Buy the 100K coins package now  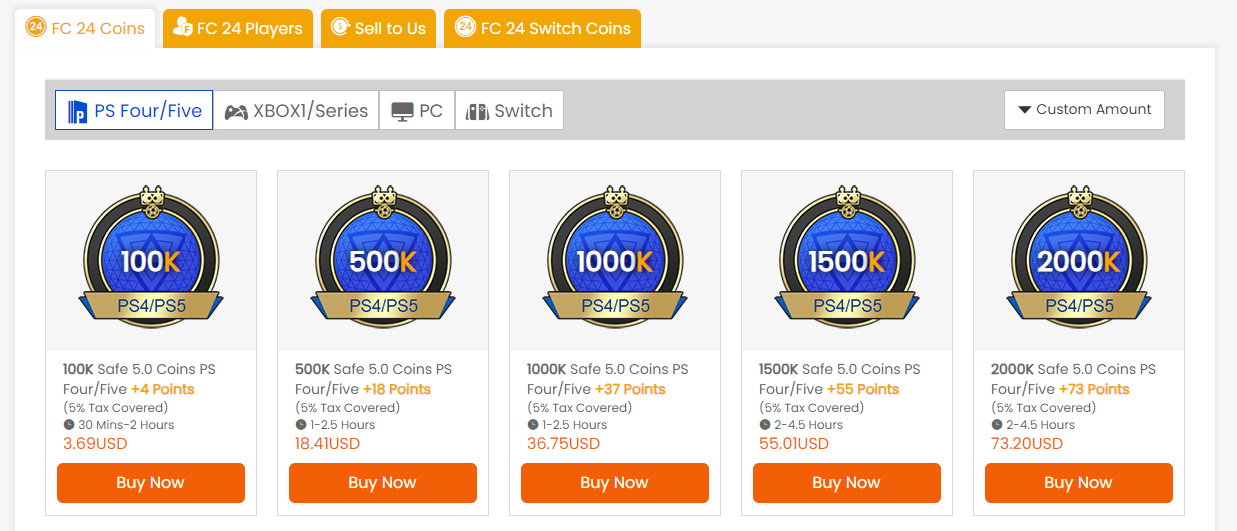(151, 483)
